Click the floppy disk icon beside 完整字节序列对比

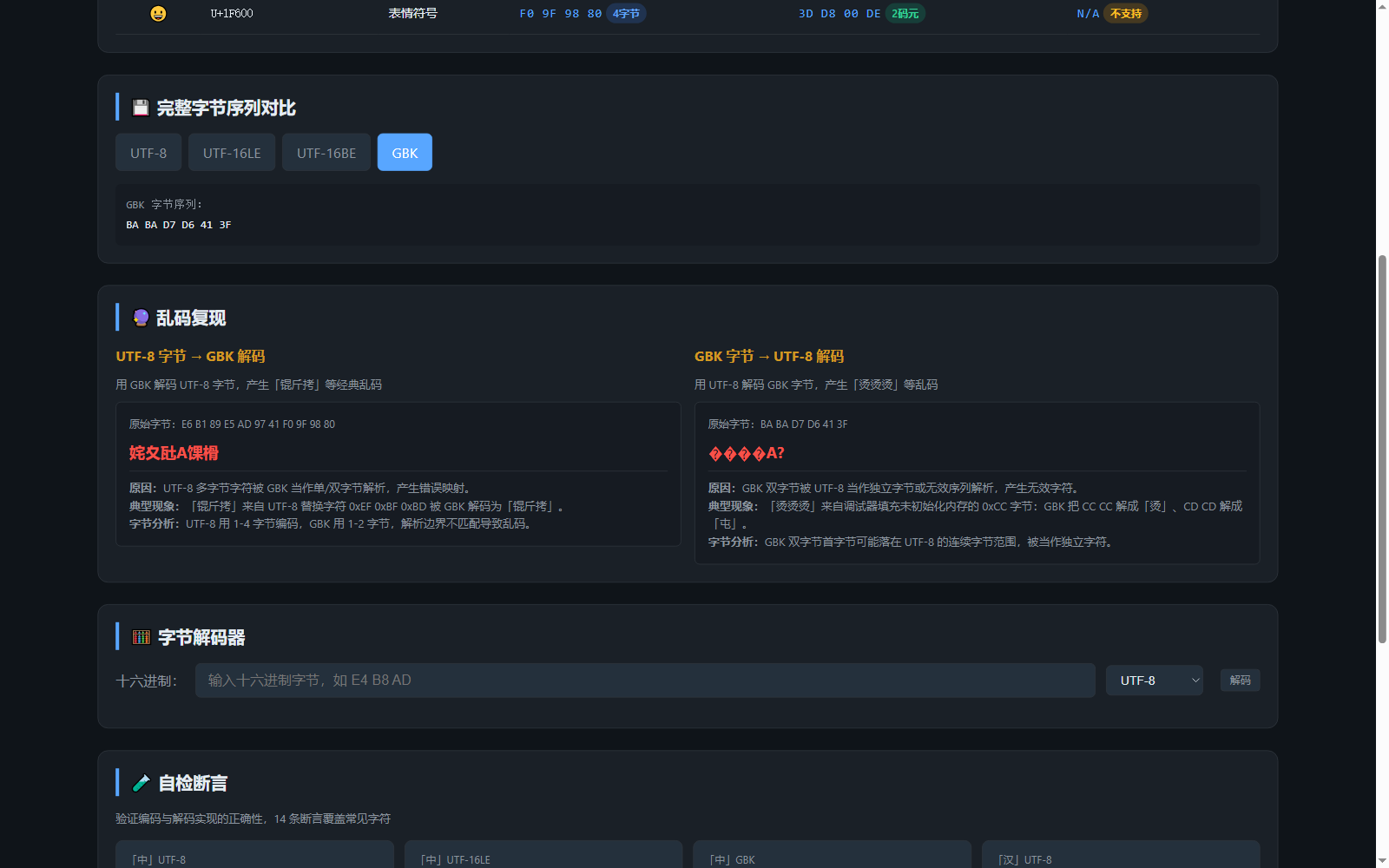[141, 108]
